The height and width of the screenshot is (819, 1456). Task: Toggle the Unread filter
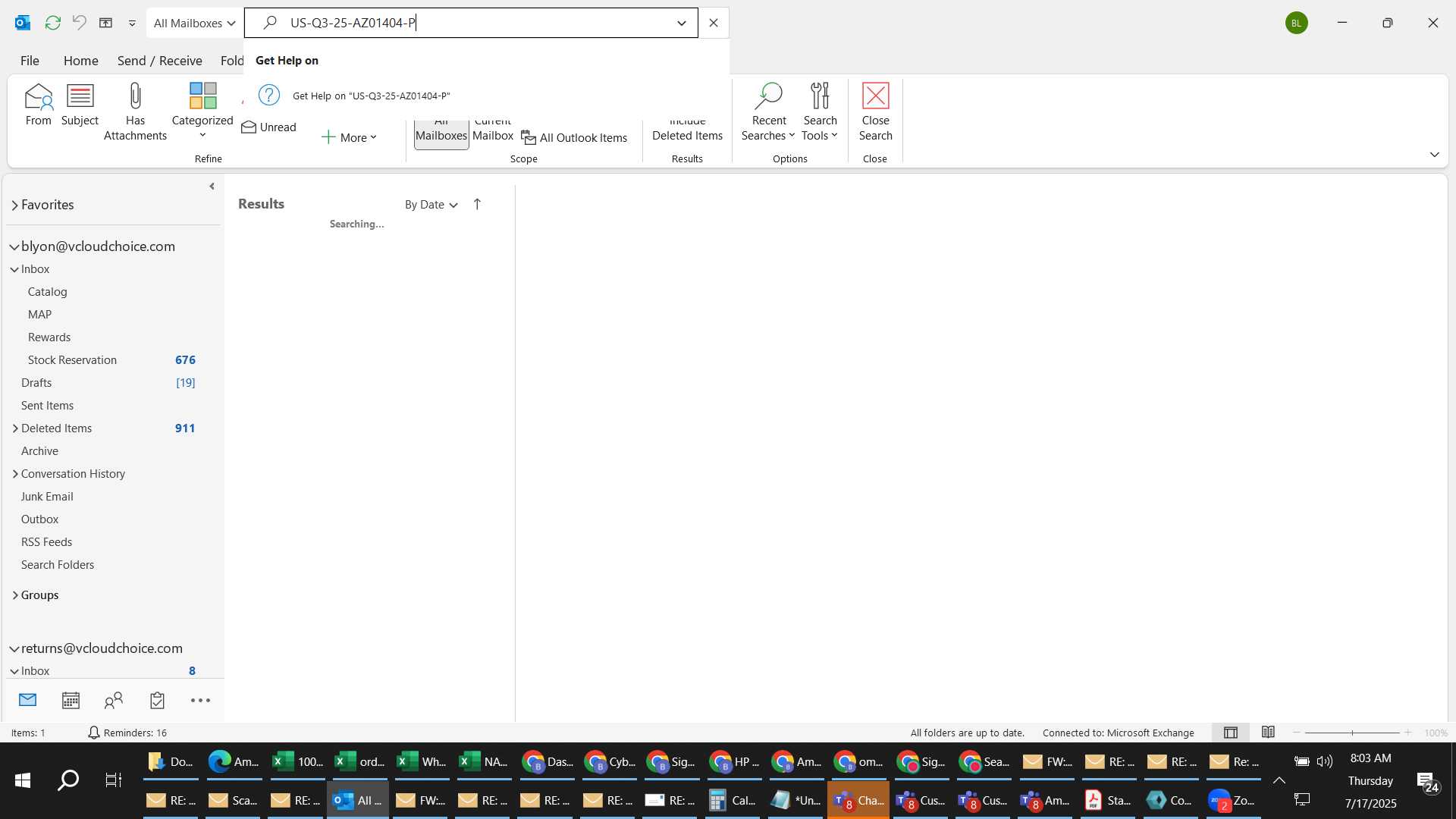pyautogui.click(x=268, y=127)
